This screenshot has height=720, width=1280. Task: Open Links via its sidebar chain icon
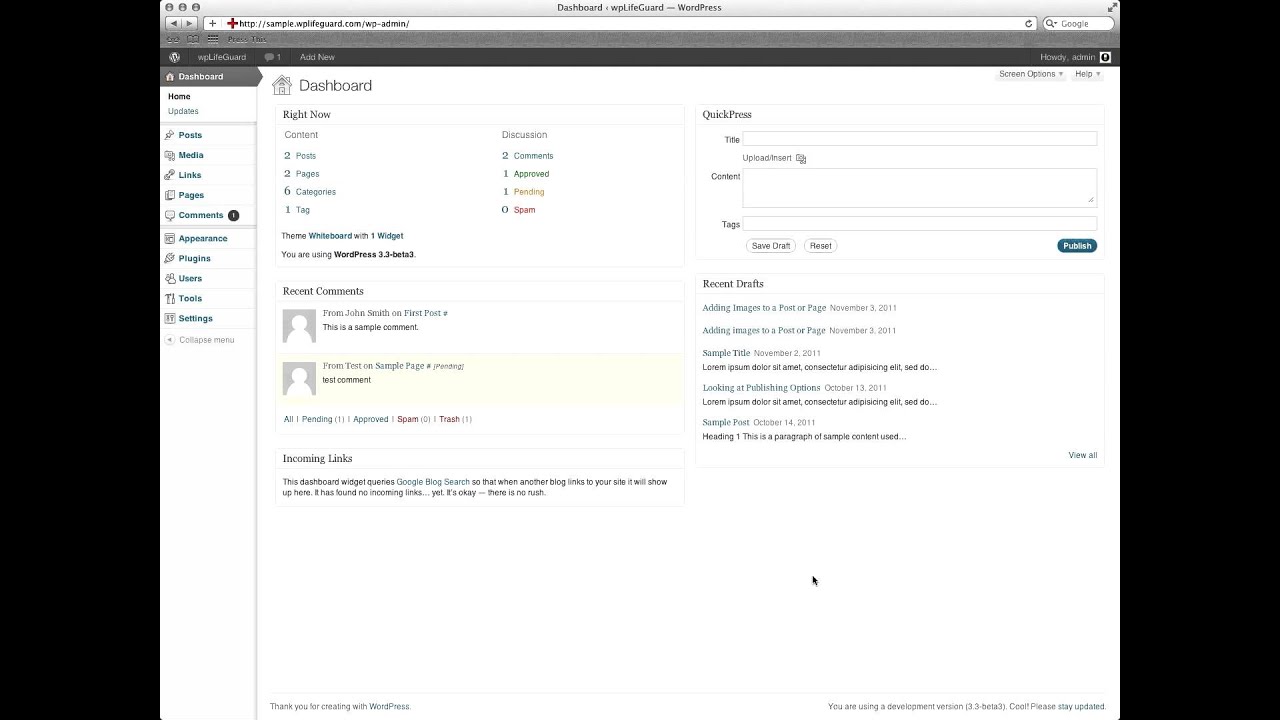[170, 175]
